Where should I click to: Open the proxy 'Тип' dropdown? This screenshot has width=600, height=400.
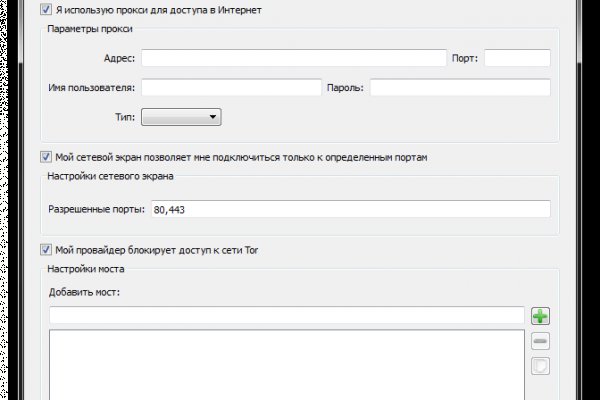click(181, 117)
